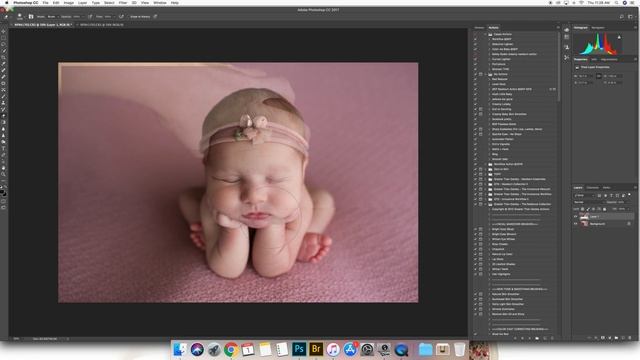The image size is (640, 360).
Task: Click the histogram cached data warning triangle
Action: (x=619, y=37)
